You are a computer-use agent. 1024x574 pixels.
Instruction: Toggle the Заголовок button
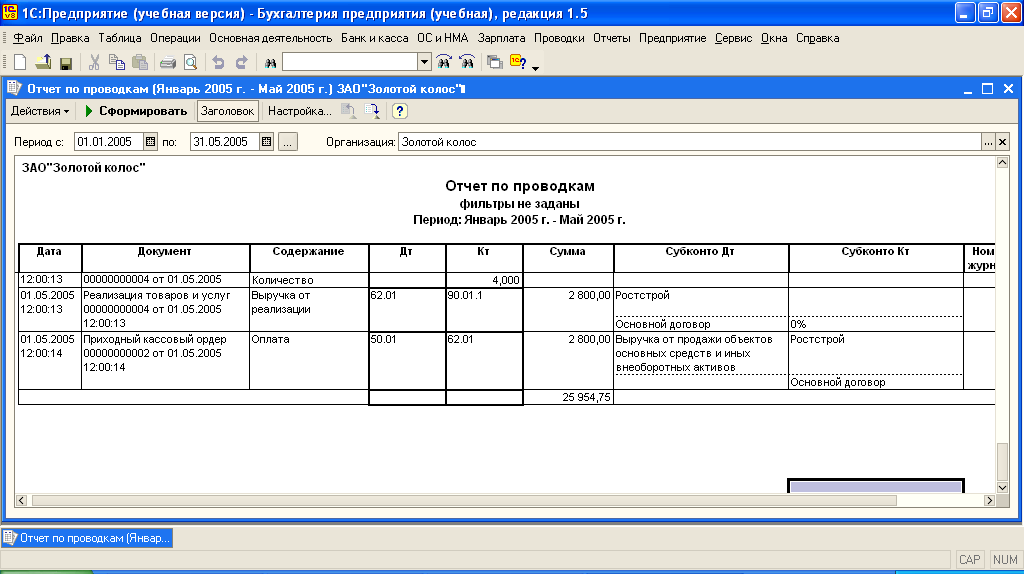click(227, 111)
